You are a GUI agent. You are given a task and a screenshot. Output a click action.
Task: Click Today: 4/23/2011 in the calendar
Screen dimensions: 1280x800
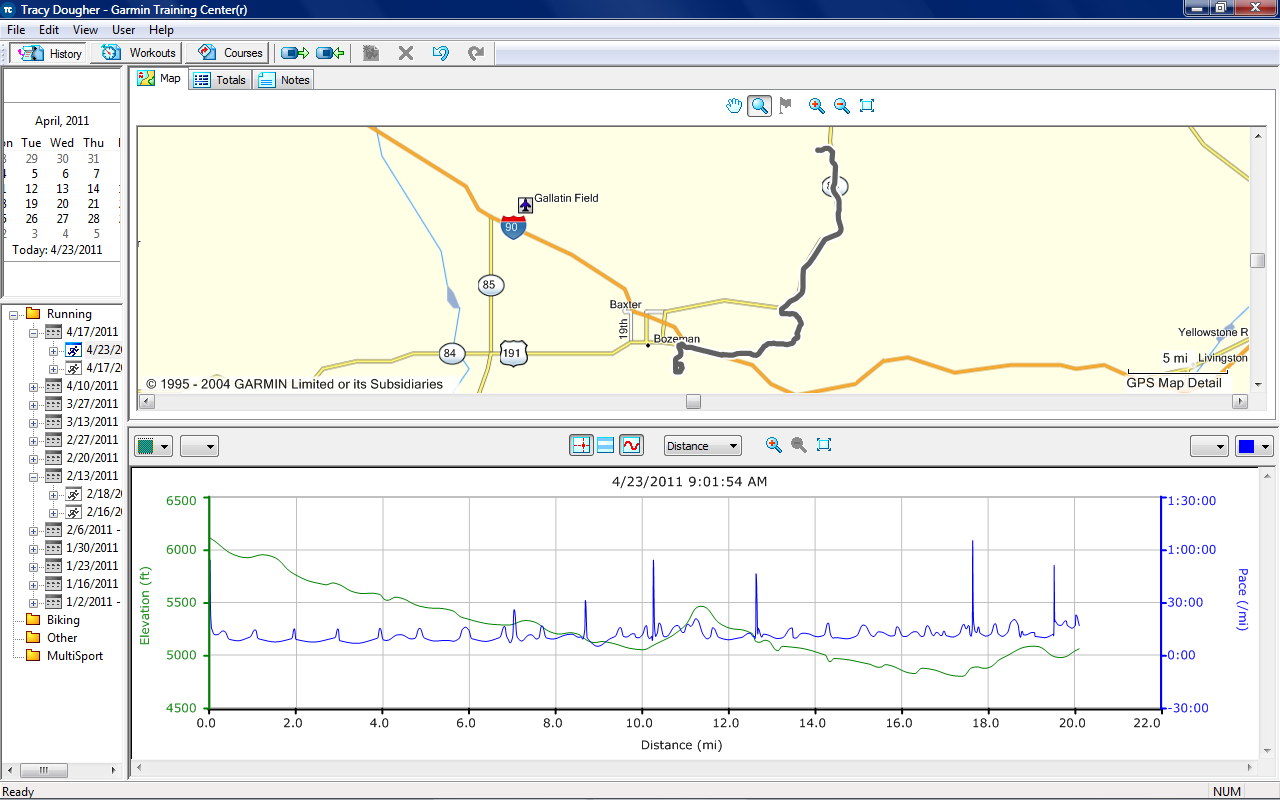click(57, 250)
